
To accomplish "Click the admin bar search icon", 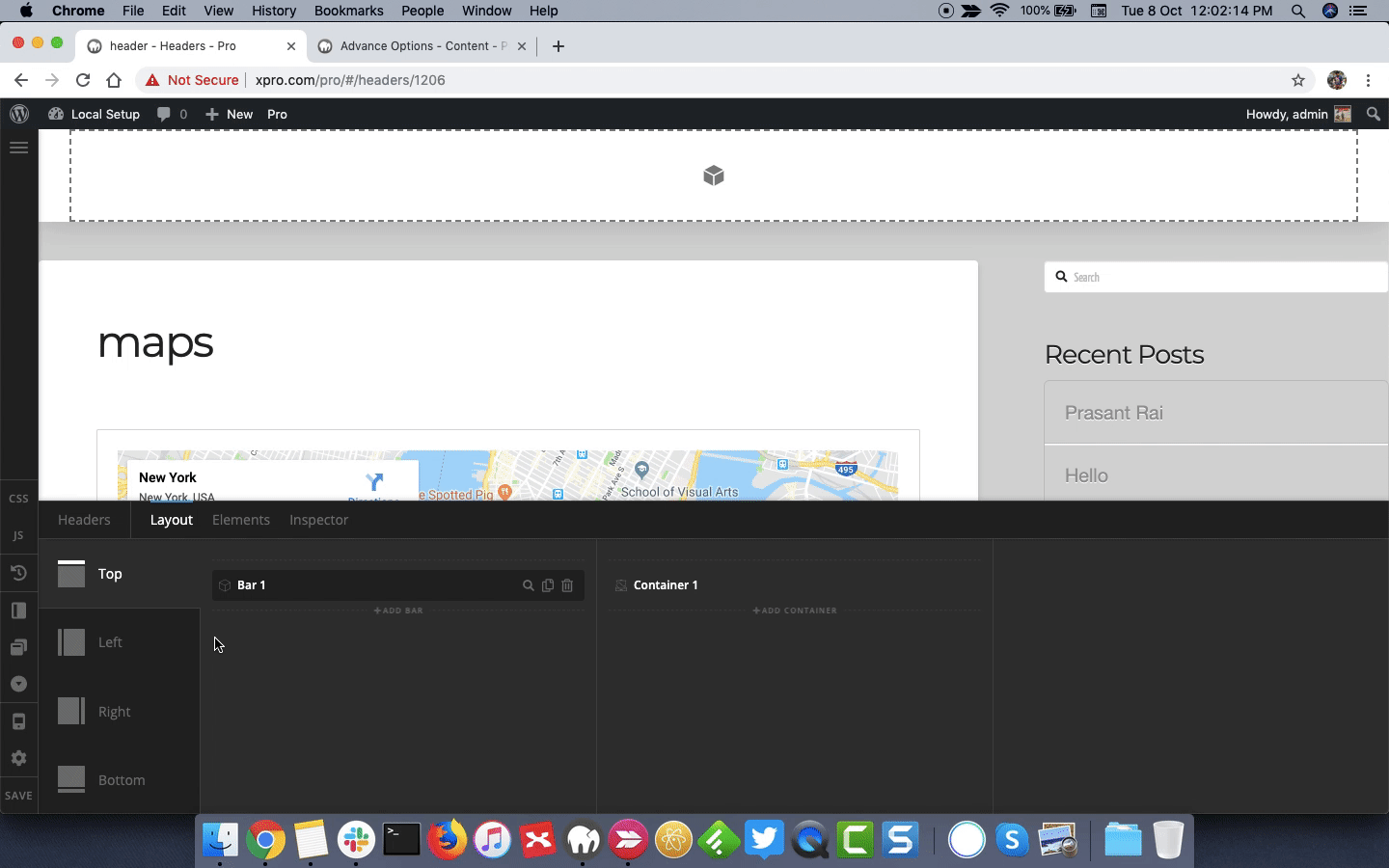I will (x=1373, y=114).
